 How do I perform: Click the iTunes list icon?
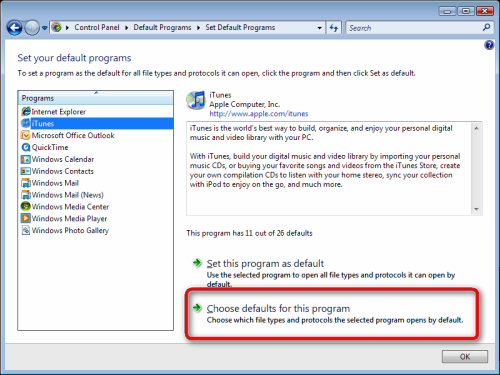tap(26, 123)
